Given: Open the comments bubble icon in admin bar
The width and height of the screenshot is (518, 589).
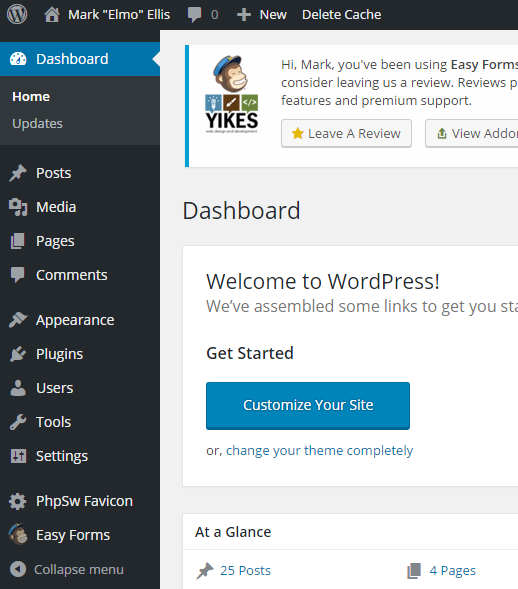Looking at the screenshot, I should [194, 15].
